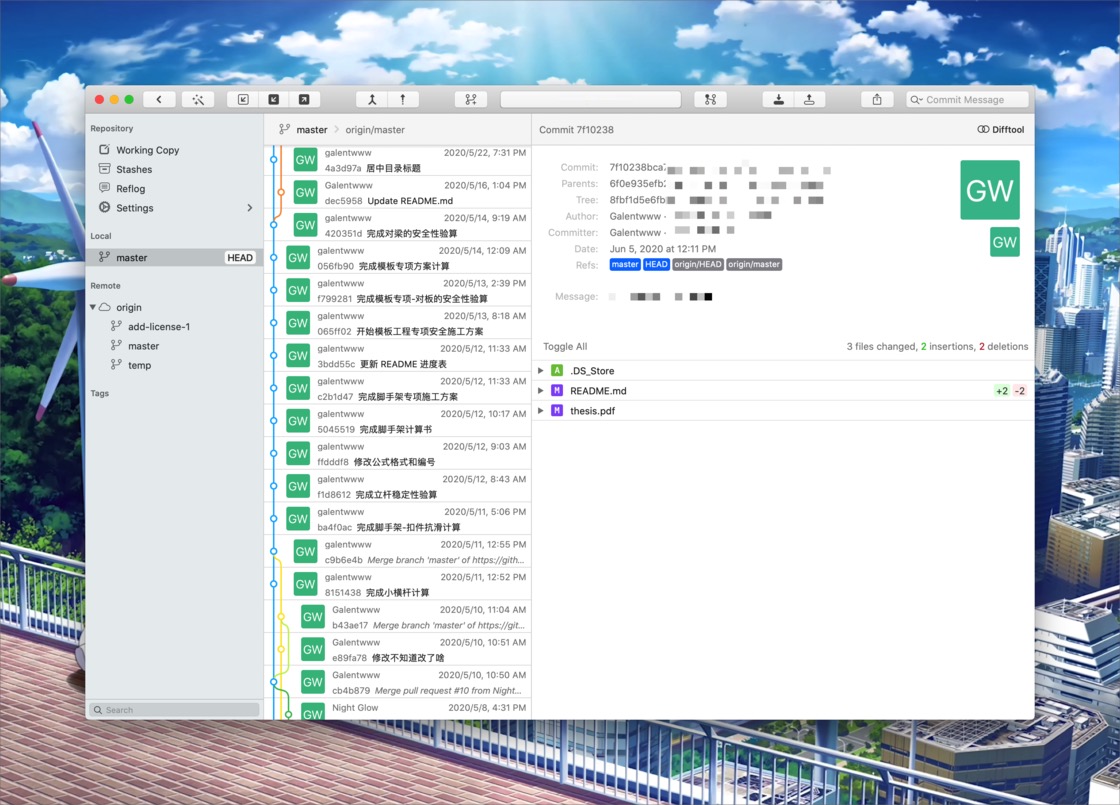This screenshot has height=805, width=1120.
Task: Select commit f1d8612 in the history list
Action: tap(398, 487)
